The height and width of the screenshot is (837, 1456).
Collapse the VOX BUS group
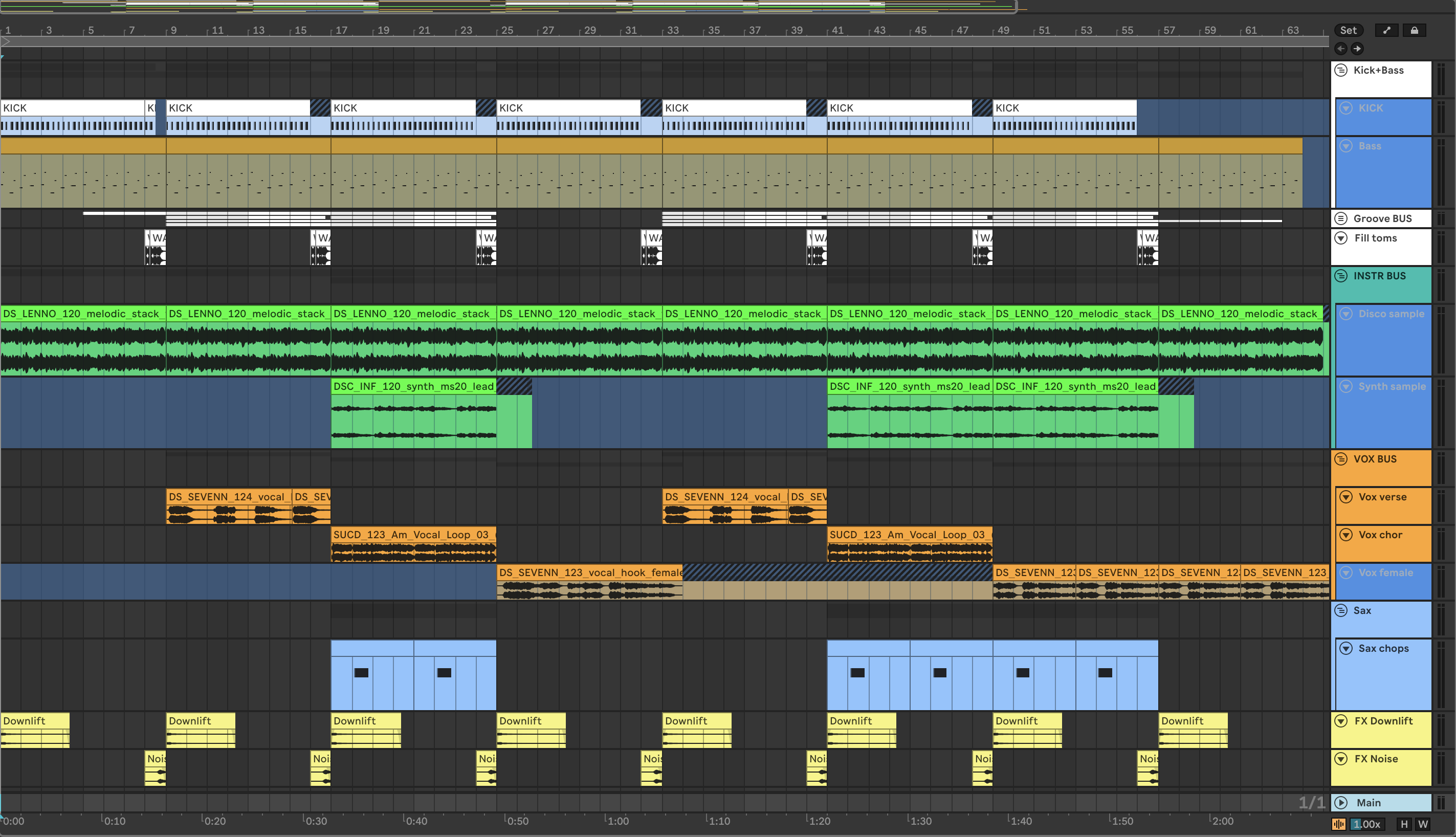(1341, 459)
